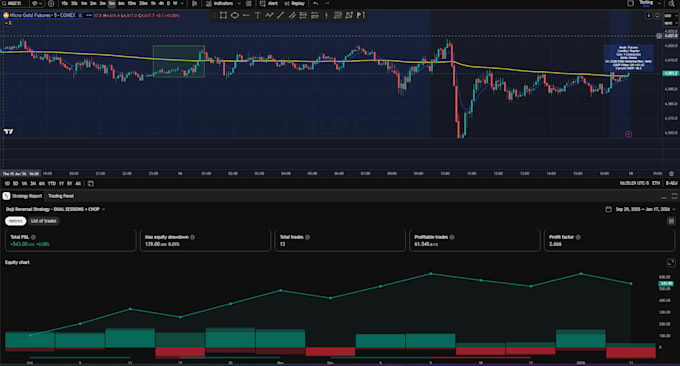Open the indicator templates icon
The width and height of the screenshot is (680, 366).
[x=248, y=3]
